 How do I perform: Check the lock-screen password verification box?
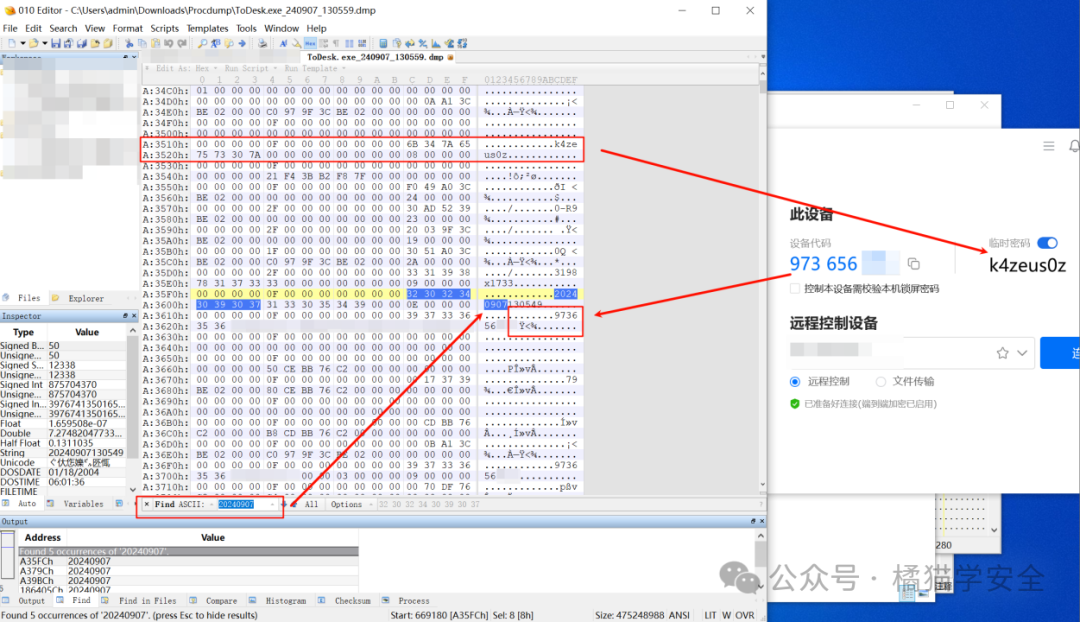click(x=796, y=289)
